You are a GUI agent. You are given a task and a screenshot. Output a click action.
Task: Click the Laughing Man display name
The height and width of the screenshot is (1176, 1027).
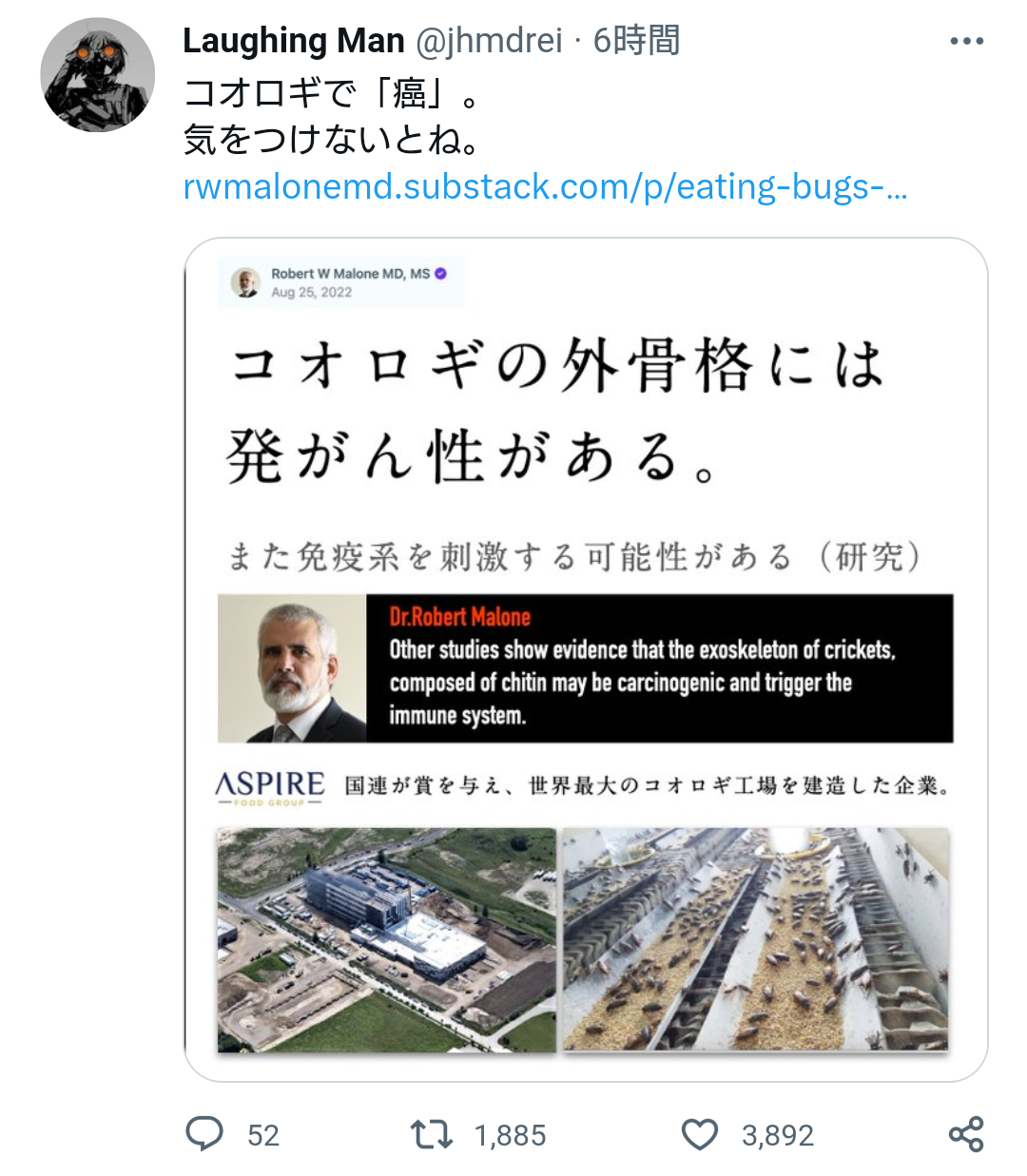coord(294,41)
